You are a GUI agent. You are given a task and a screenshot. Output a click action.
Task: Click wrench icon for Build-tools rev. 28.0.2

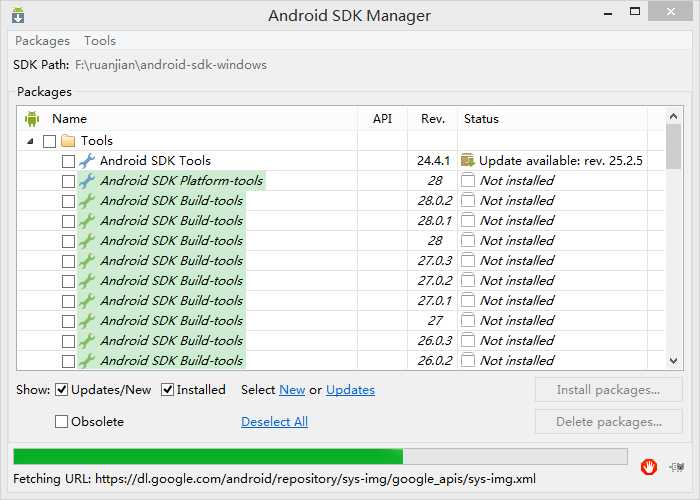tap(87, 201)
